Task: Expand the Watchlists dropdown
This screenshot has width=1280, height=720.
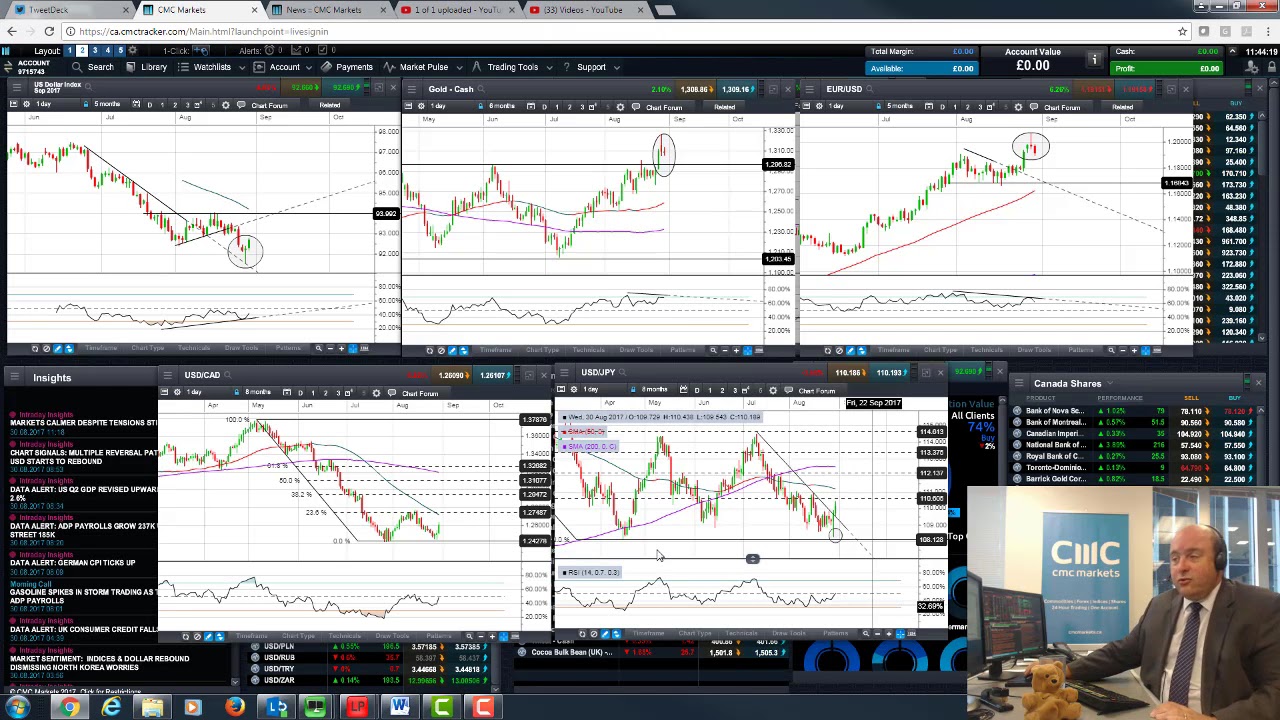Action: (x=211, y=67)
